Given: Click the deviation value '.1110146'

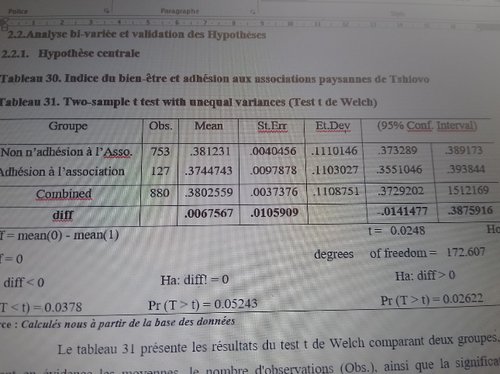Looking at the screenshot, I should point(334,151).
